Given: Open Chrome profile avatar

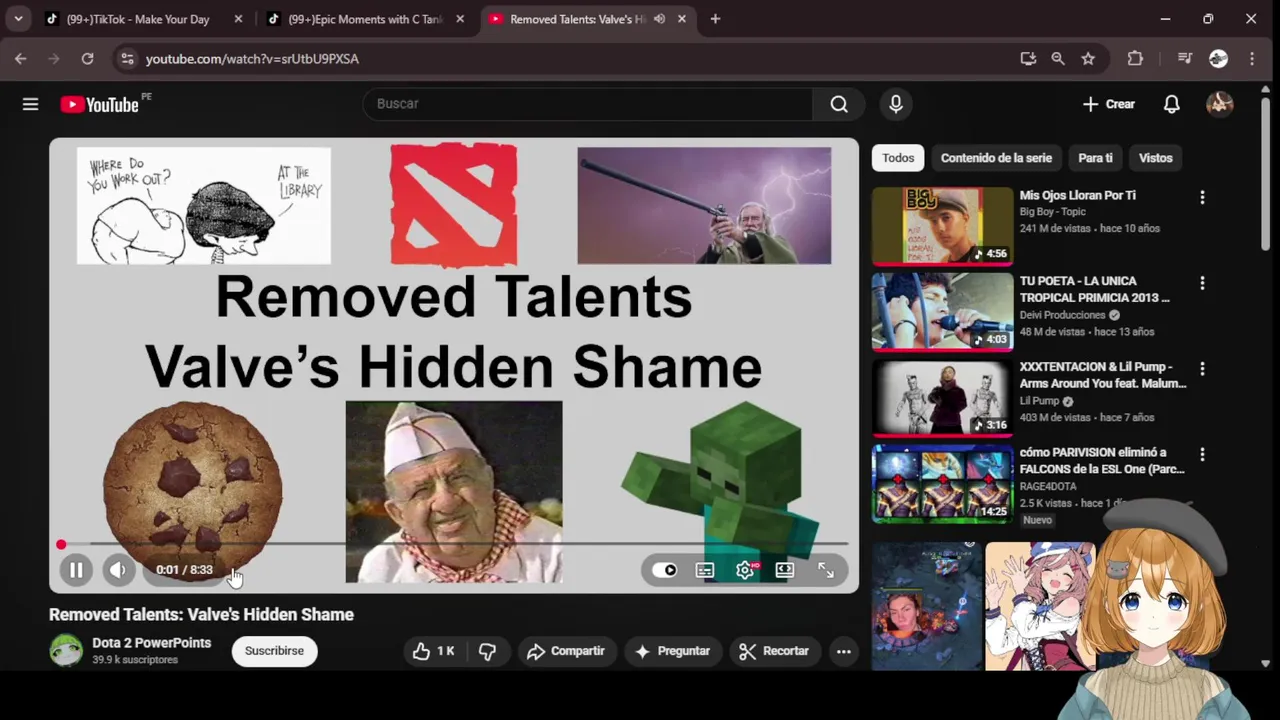Looking at the screenshot, I should 1218,59.
